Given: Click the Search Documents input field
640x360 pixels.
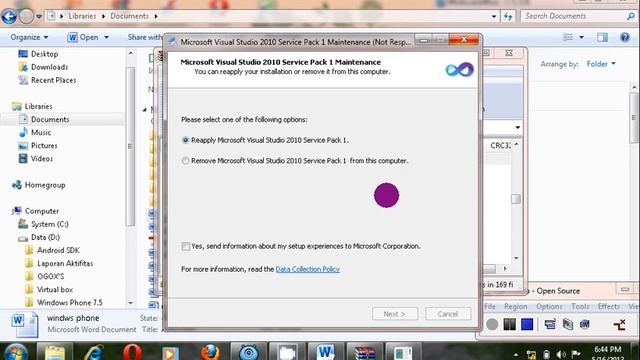Looking at the screenshot, I should [573, 16].
